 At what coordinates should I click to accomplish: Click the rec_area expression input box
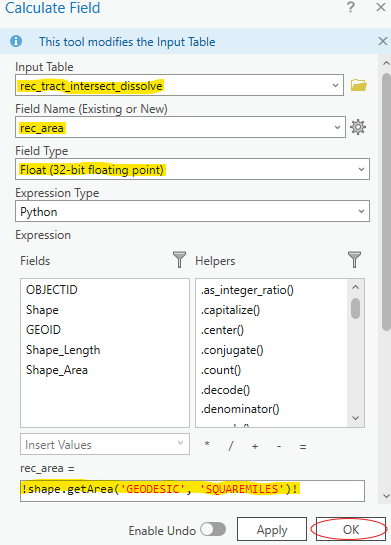[x=192, y=490]
